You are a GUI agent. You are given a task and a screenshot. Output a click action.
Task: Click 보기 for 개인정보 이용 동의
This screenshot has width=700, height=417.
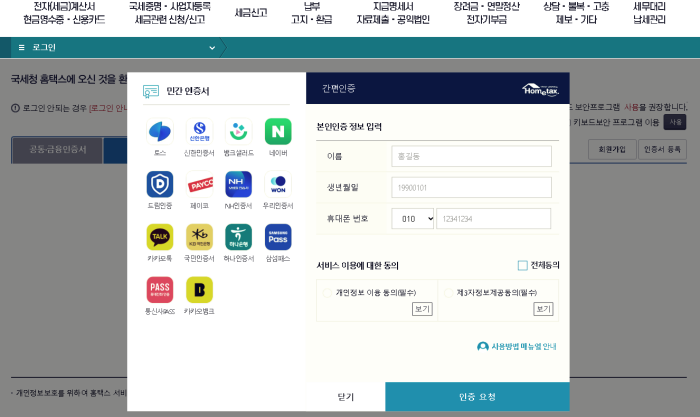[422, 309]
